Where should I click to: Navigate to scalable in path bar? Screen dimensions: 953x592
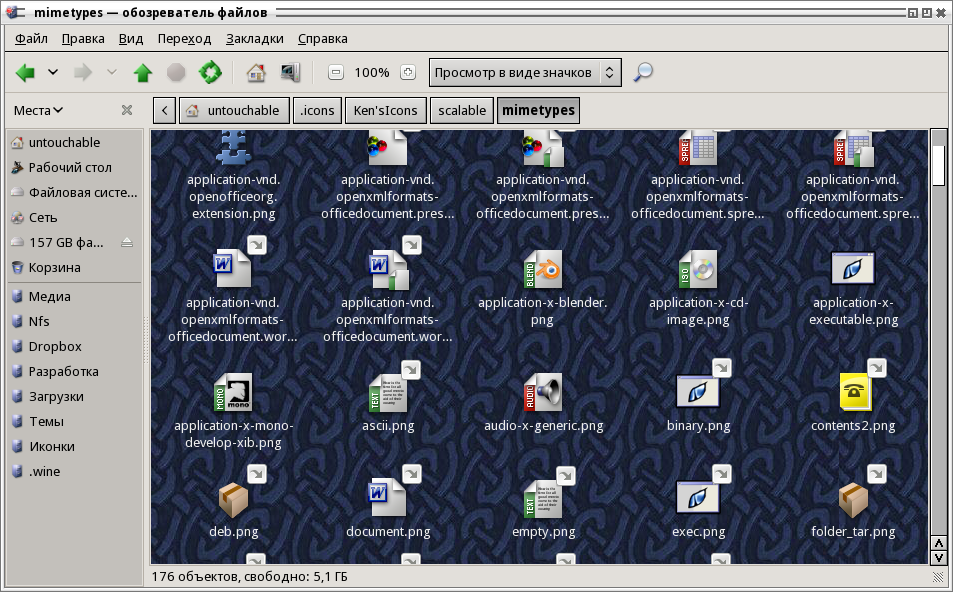tap(462, 111)
